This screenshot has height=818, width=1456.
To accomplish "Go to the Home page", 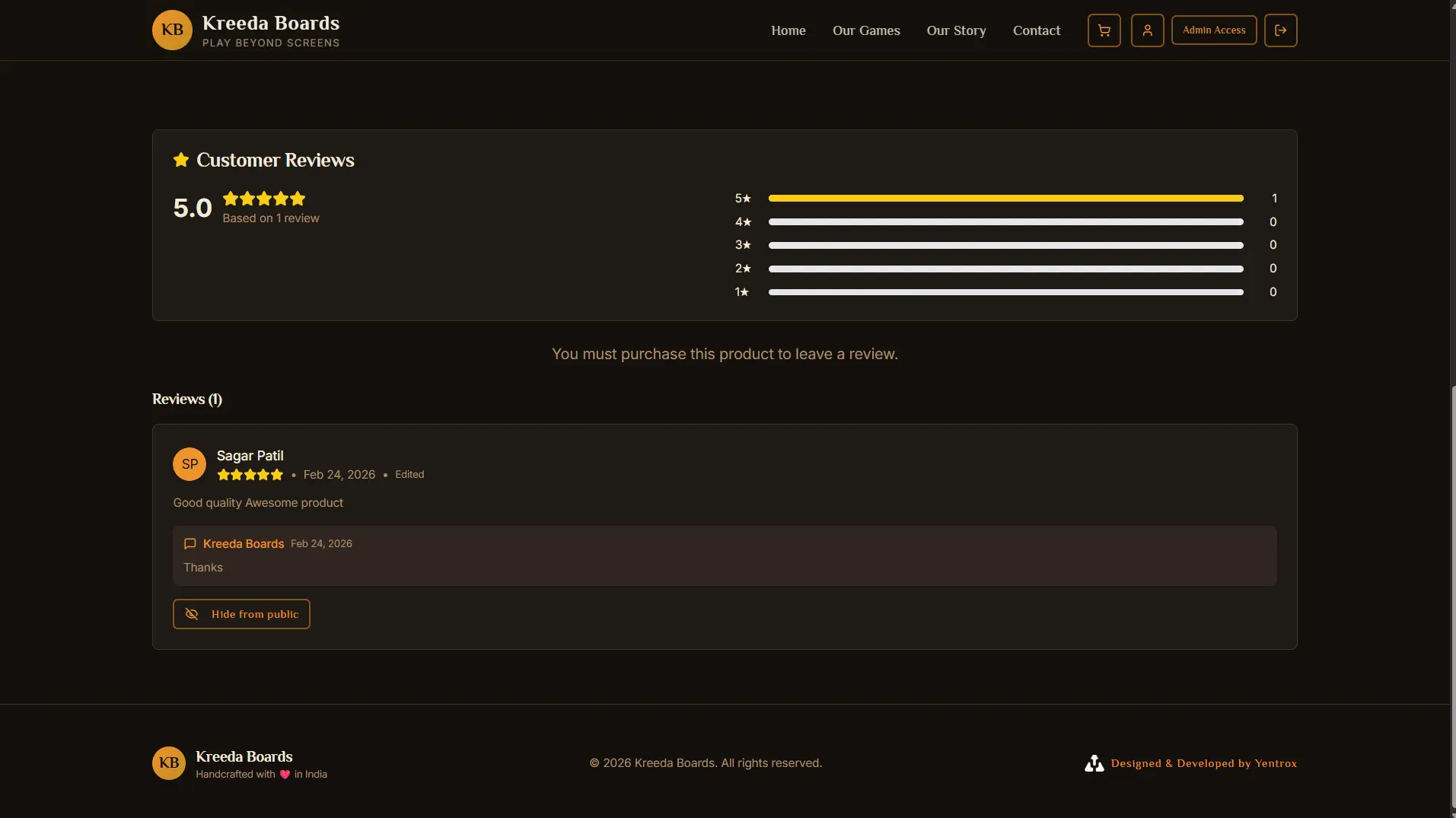I will tap(788, 30).
